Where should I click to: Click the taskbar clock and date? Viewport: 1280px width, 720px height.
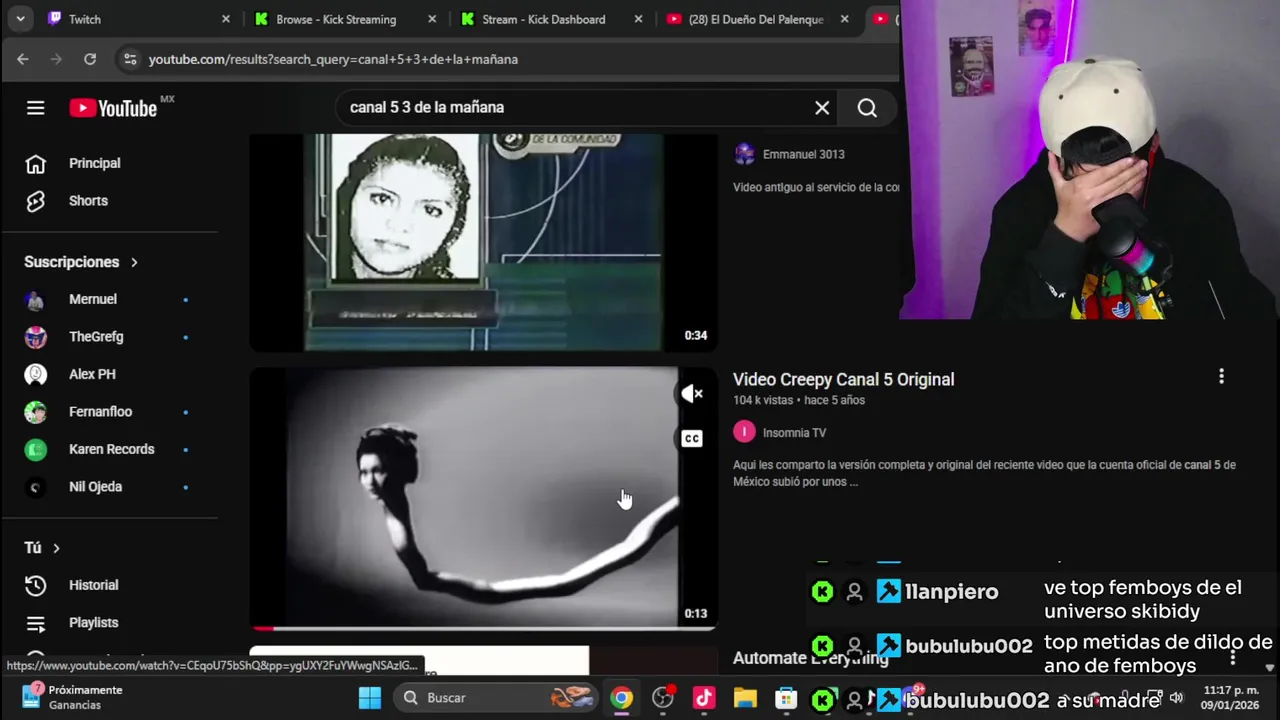pos(1231,697)
